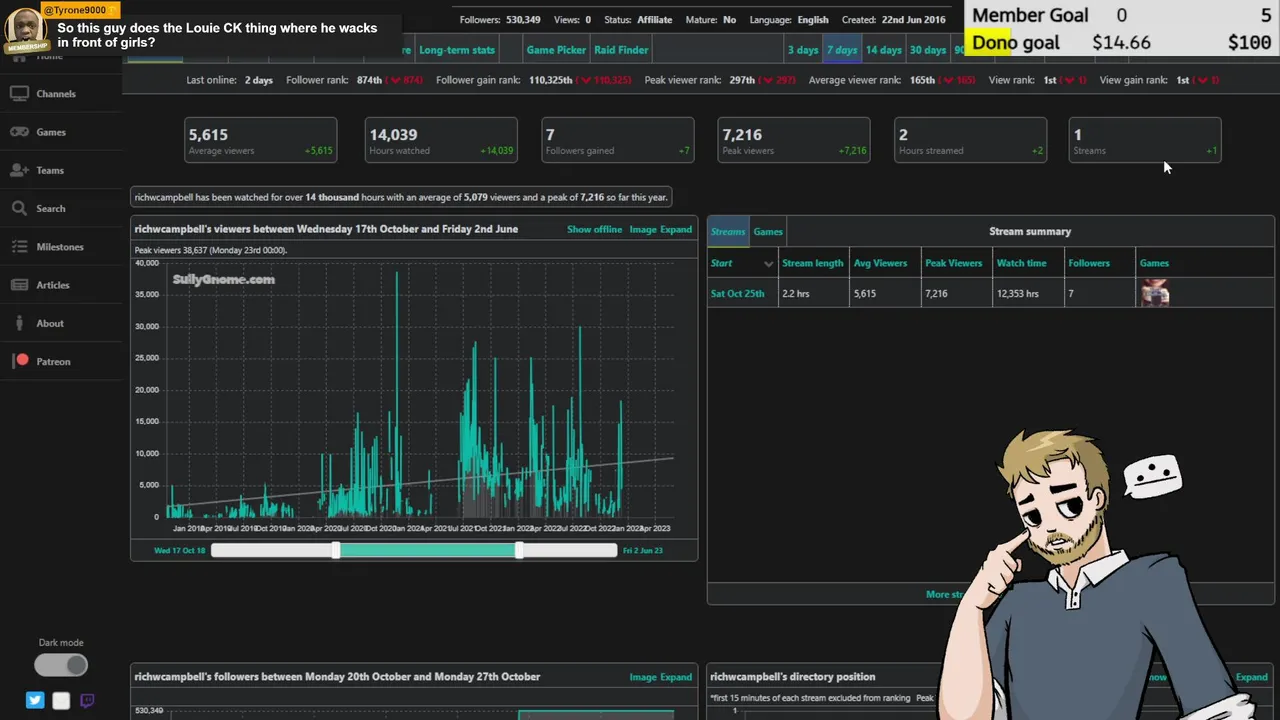
Task: Open the purple Twitch icon
Action: (x=87, y=700)
